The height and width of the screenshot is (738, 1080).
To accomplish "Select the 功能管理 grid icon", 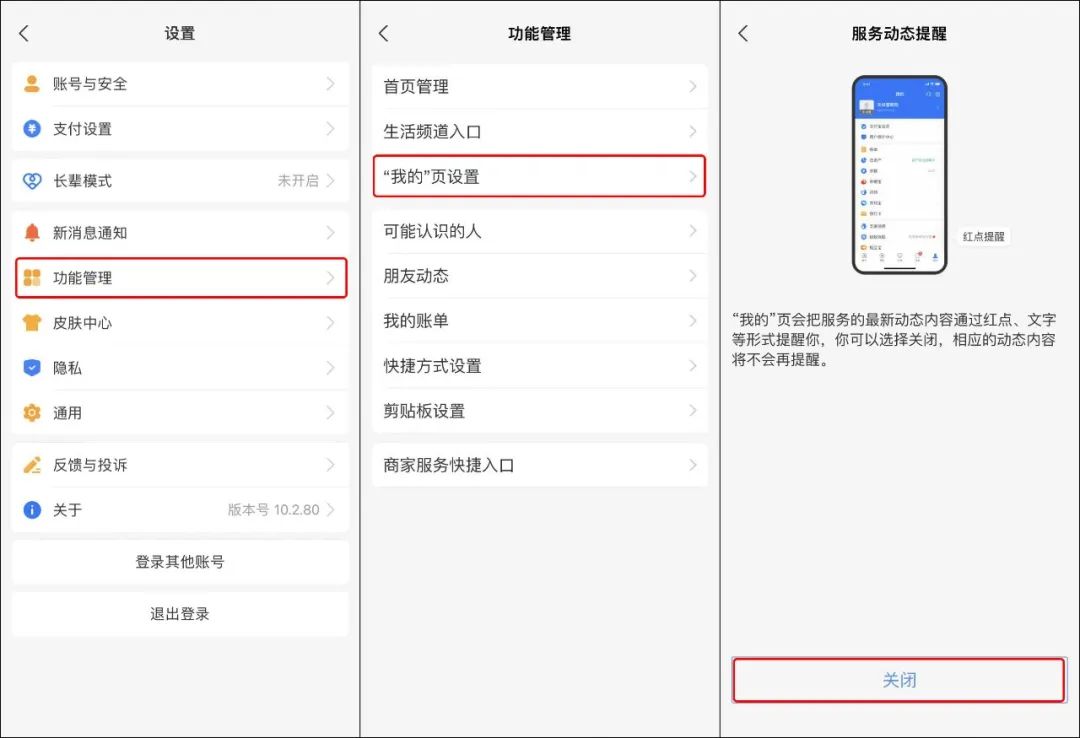I will [30, 278].
